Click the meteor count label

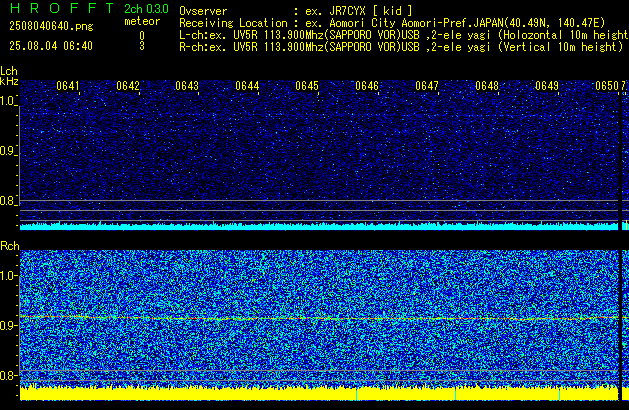[x=142, y=21]
